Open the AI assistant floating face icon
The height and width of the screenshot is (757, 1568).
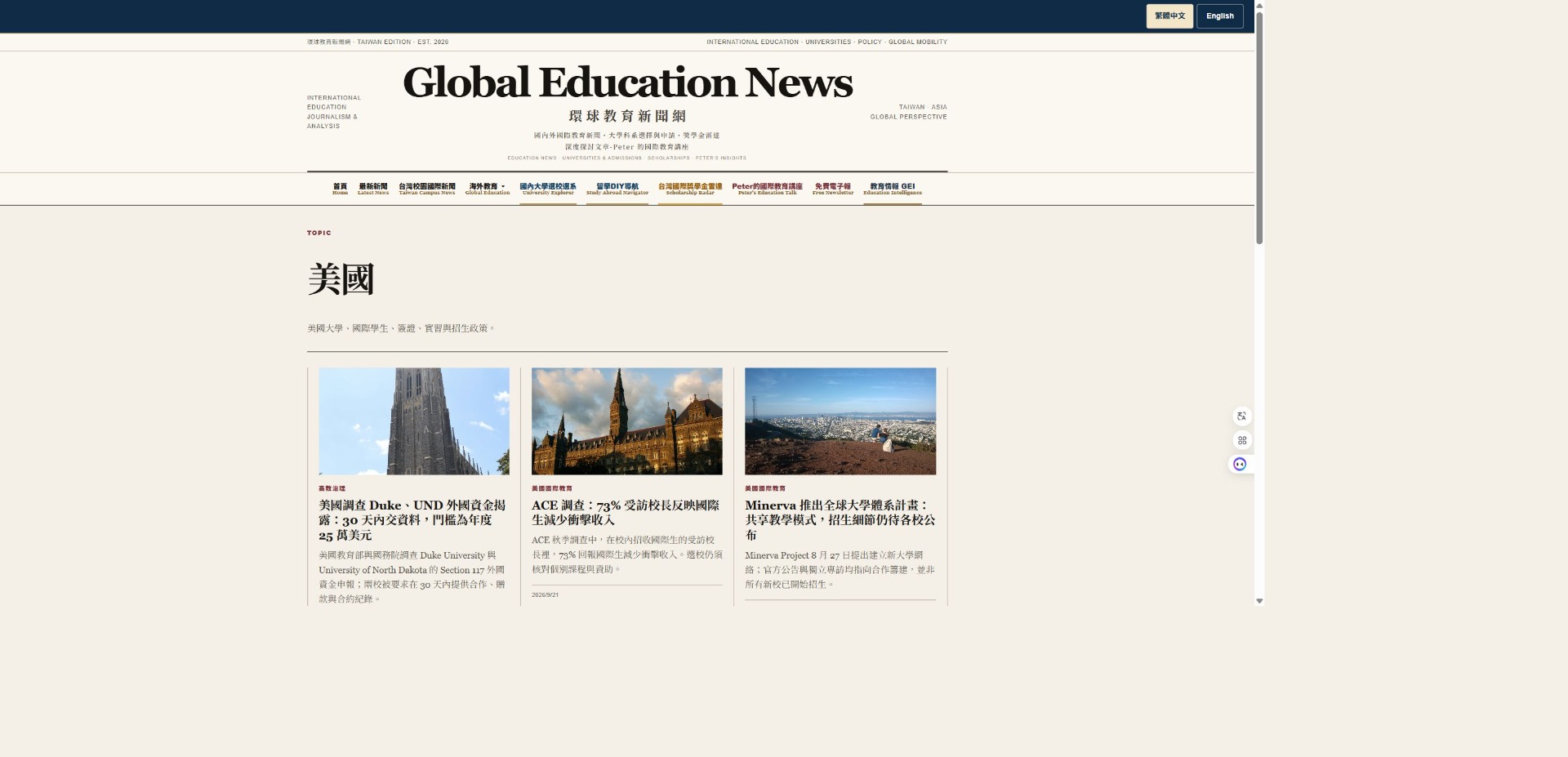[x=1240, y=464]
